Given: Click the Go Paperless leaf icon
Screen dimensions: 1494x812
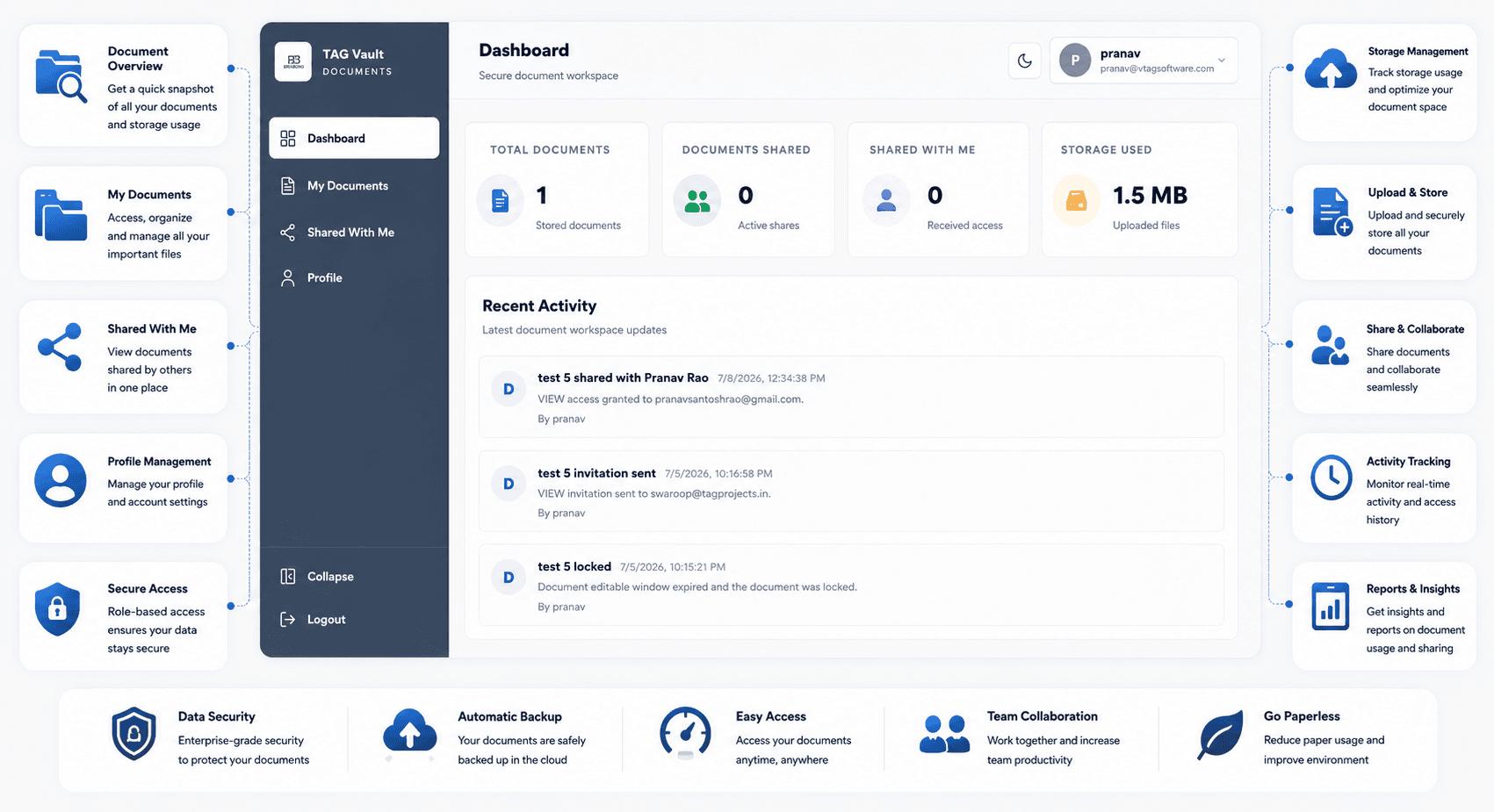Looking at the screenshot, I should (x=1222, y=735).
